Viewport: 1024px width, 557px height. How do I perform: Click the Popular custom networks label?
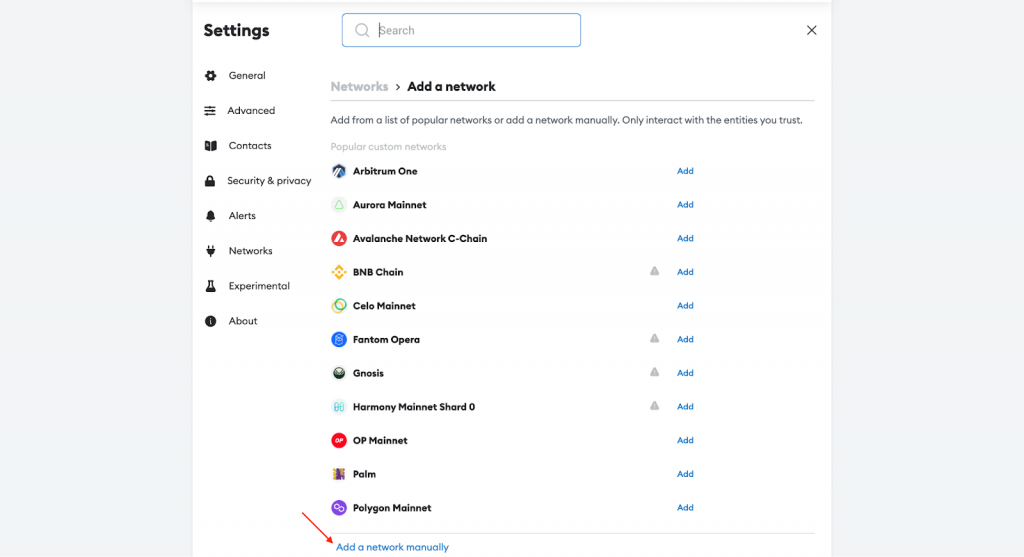pos(388,147)
